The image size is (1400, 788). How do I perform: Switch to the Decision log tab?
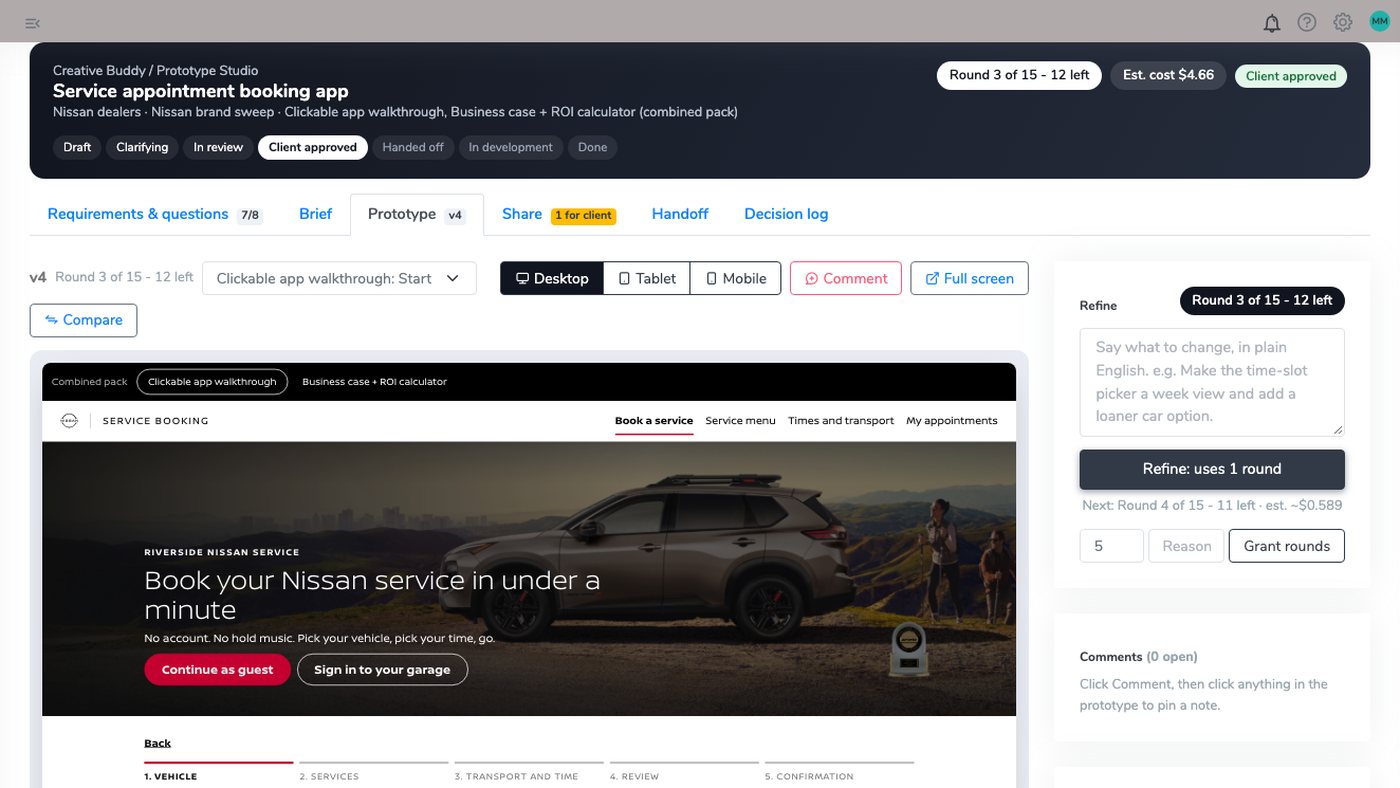pyautogui.click(x=786, y=214)
